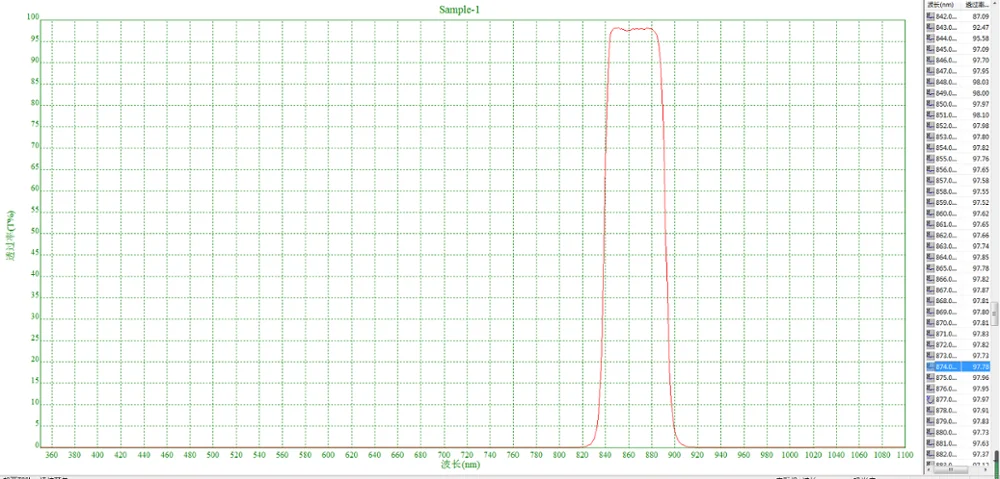Click the row icon beside 852.0 nm
Screen dimensions: 1000x479
click(930, 126)
